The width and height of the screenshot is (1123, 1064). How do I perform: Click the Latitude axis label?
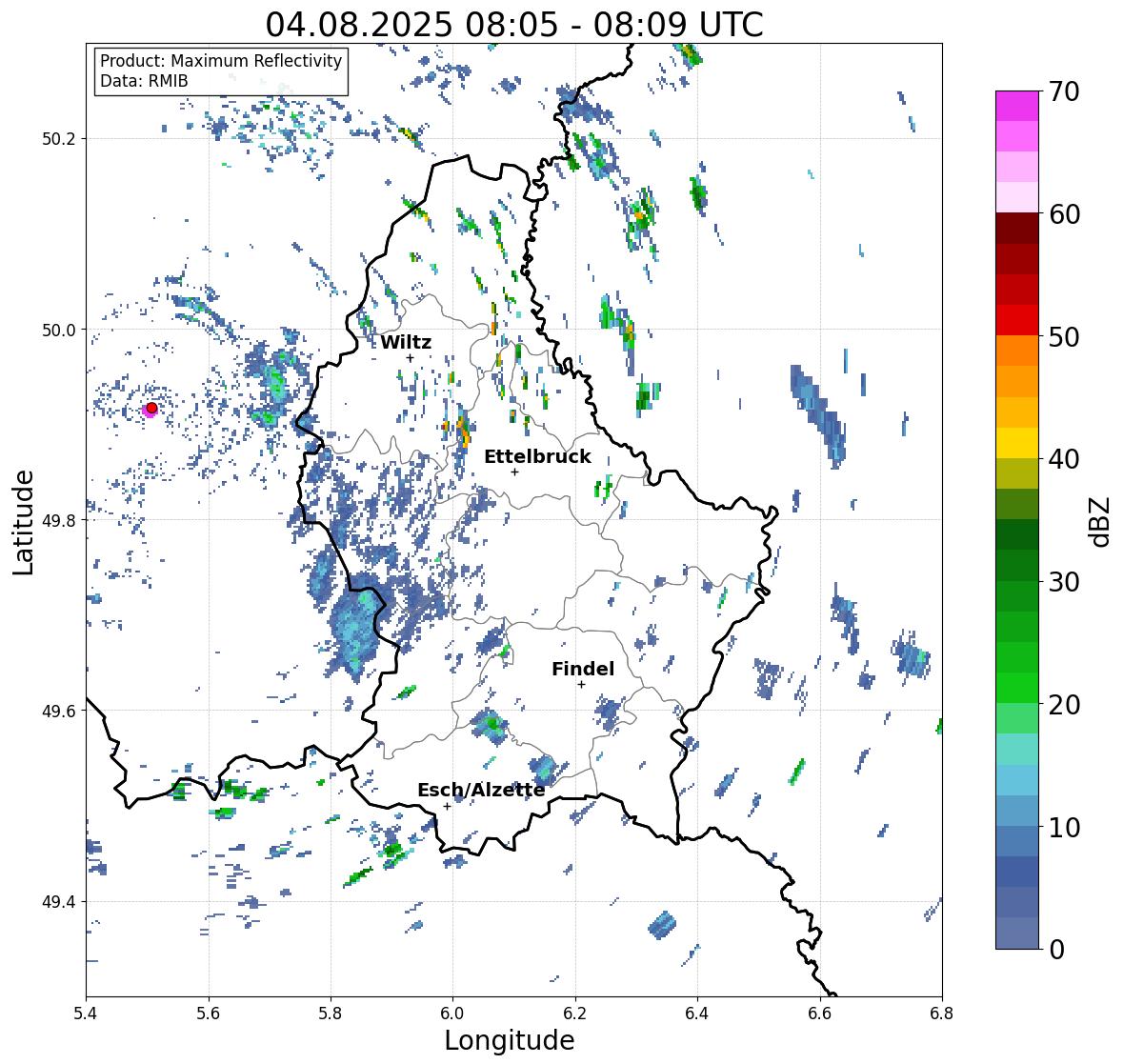tap(24, 522)
